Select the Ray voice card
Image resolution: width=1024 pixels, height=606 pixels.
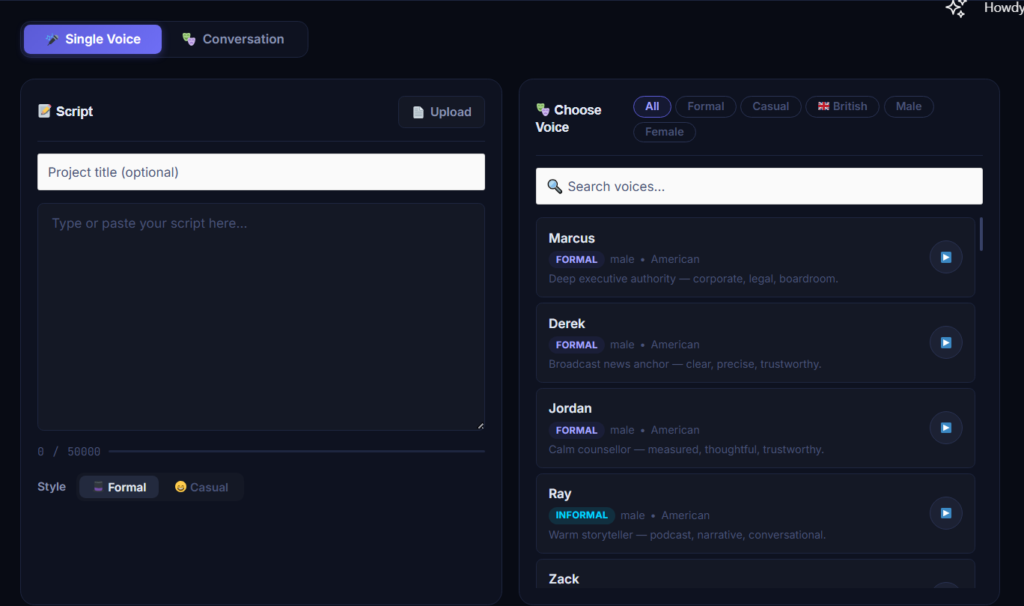tap(756, 513)
